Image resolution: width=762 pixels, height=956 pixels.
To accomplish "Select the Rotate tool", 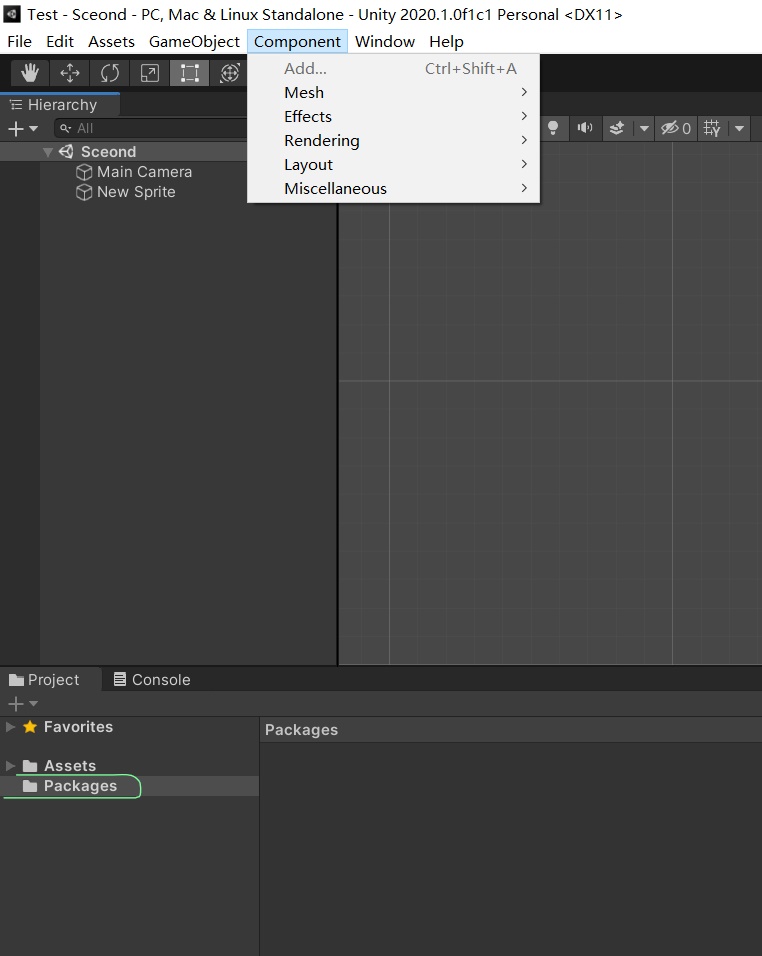I will tap(110, 73).
